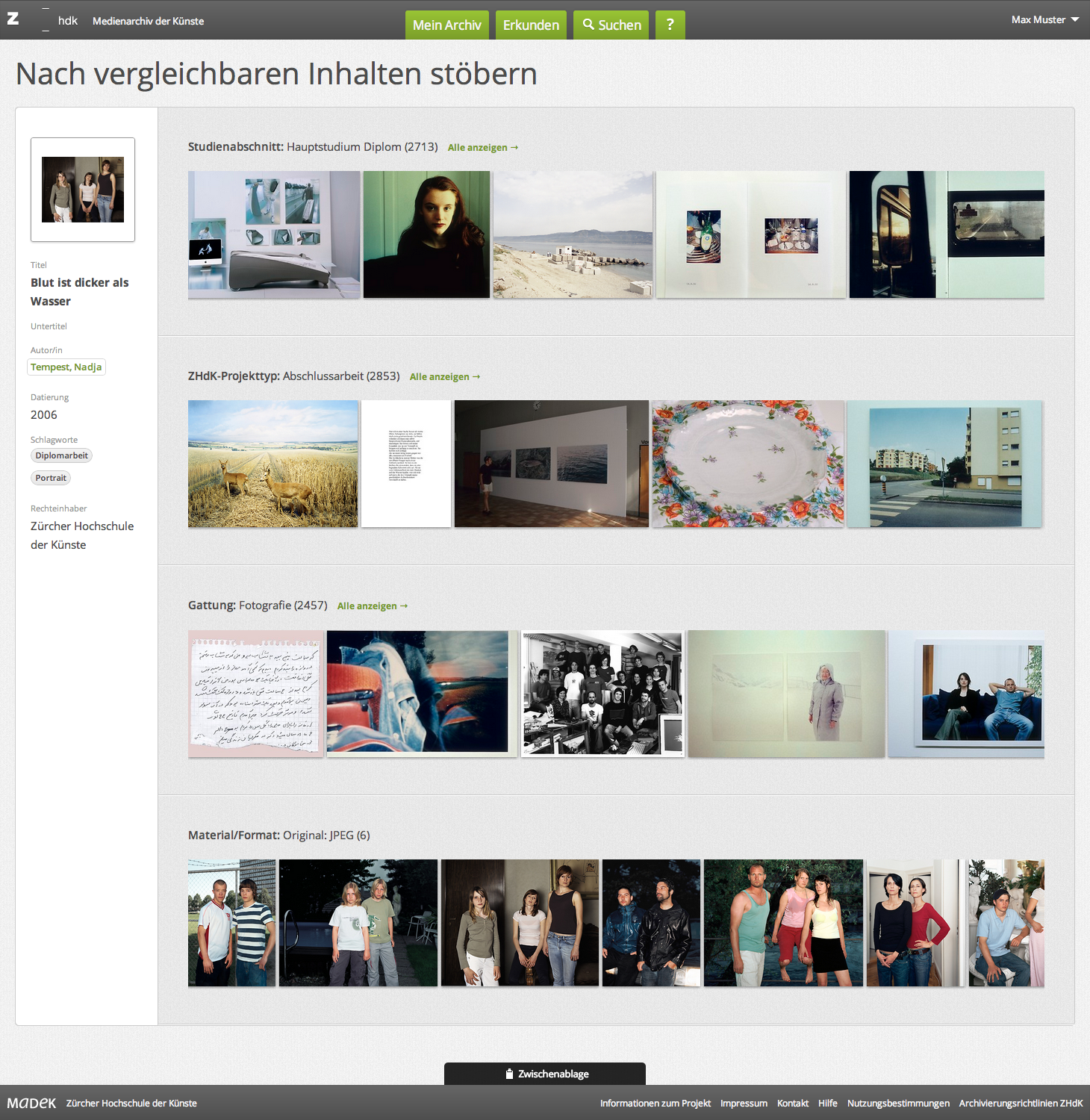
Task: Open the Impressum footer link
Action: click(743, 1104)
